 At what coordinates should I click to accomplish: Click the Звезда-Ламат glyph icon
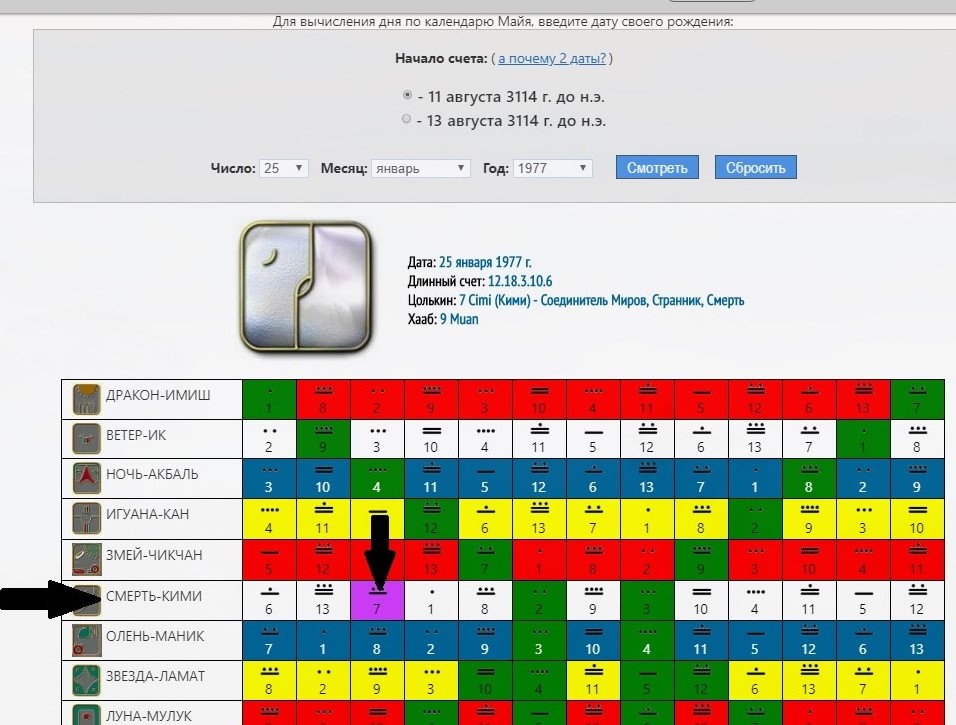87,680
